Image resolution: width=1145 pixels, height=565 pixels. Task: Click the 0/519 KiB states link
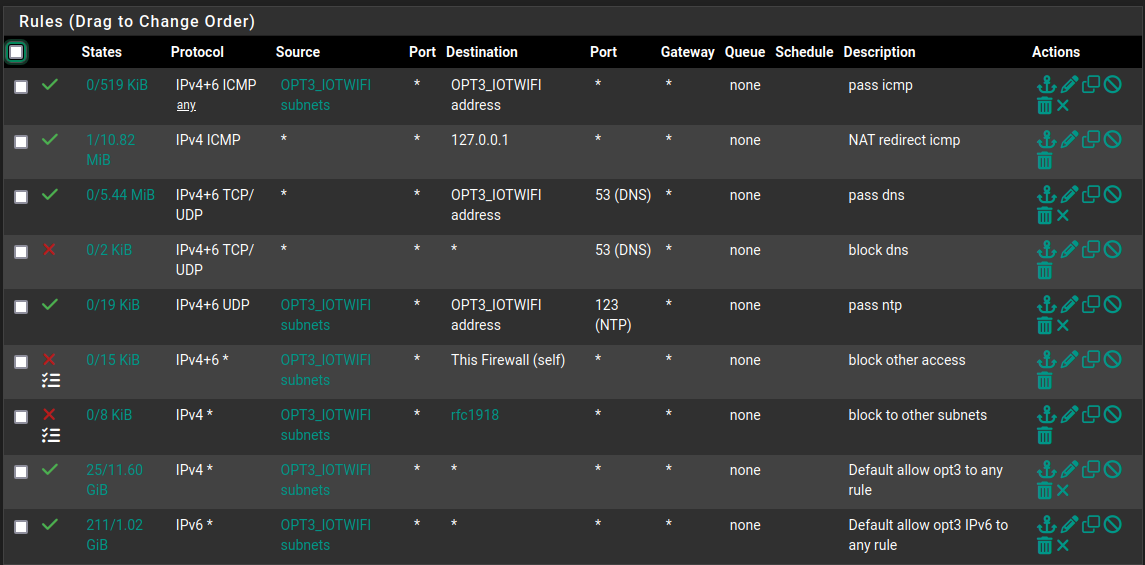coord(117,85)
